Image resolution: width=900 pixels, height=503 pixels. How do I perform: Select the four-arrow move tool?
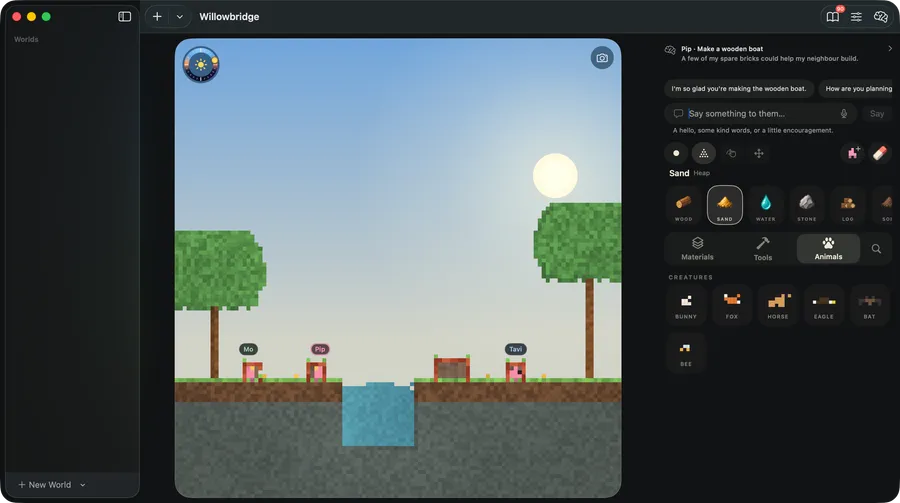759,153
